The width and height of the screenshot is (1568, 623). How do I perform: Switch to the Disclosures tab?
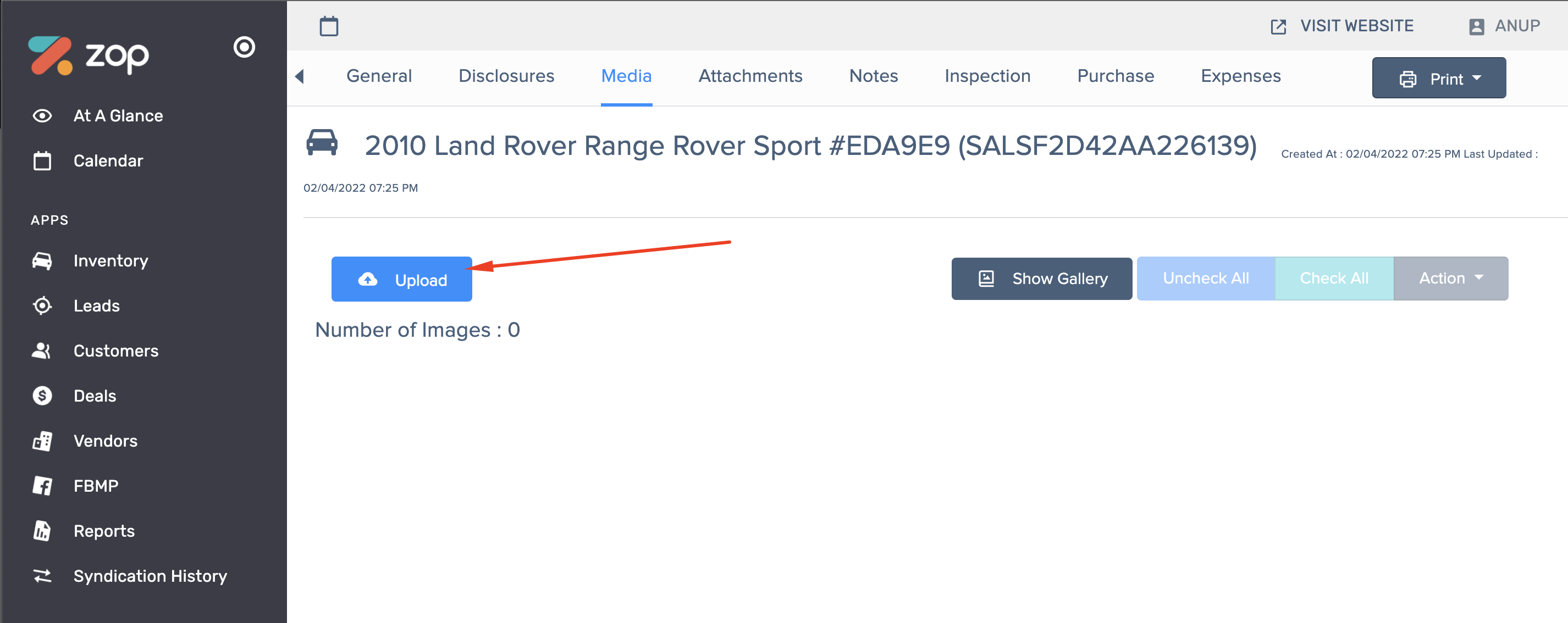pyautogui.click(x=506, y=76)
